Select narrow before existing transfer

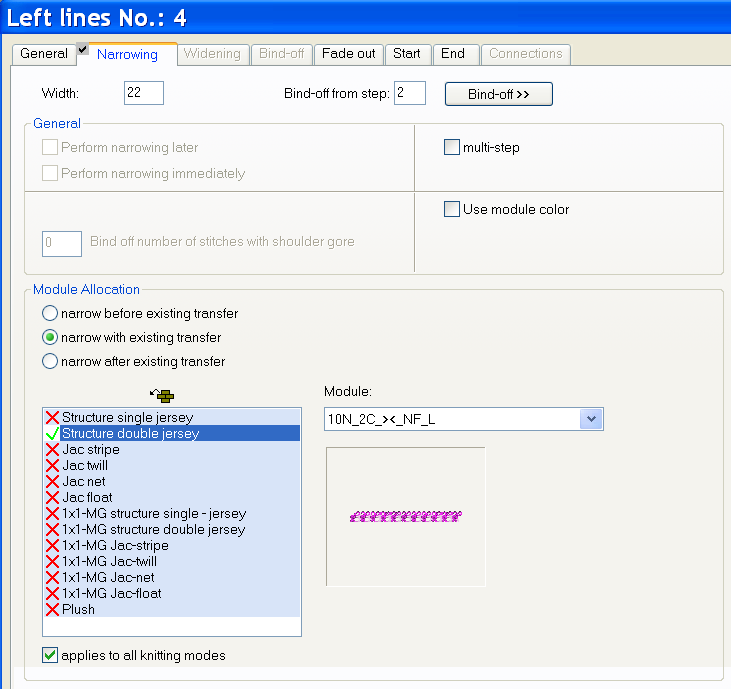pos(50,314)
